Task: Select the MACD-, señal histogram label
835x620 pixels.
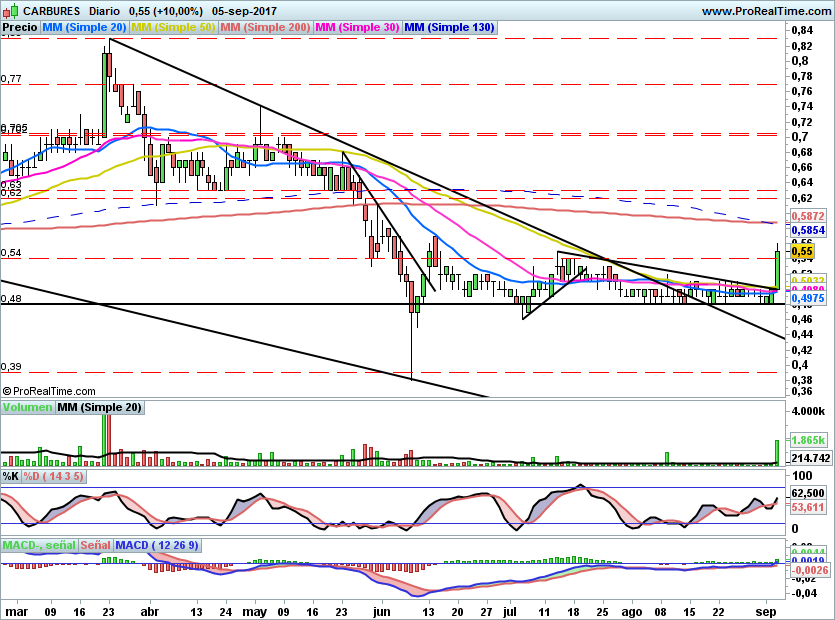Action: click(x=39, y=545)
